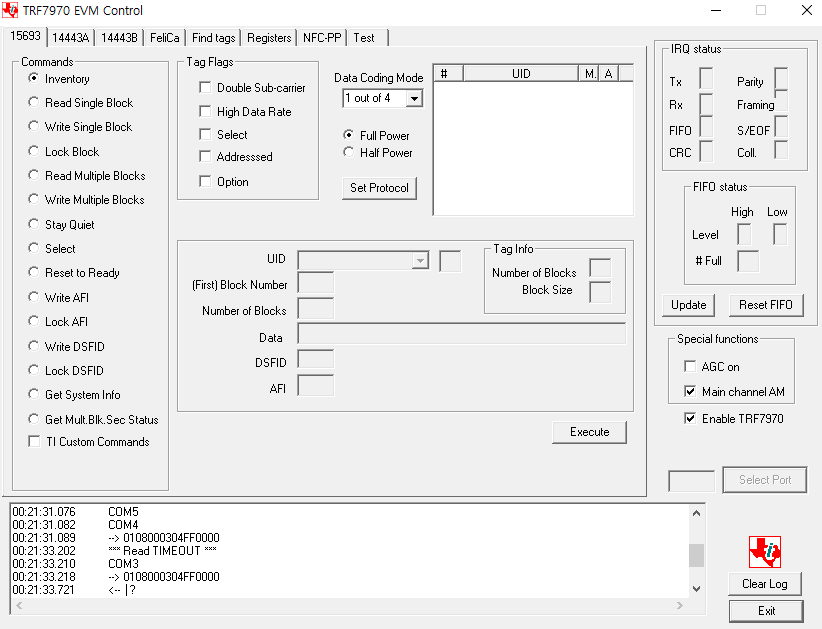Click the Reset FIFO button
822x629 pixels.
click(766, 305)
